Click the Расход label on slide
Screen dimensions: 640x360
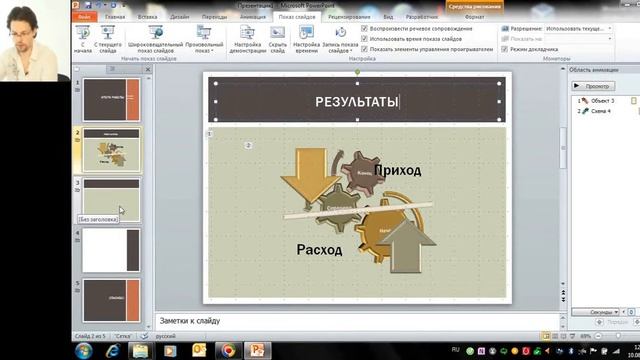319,249
